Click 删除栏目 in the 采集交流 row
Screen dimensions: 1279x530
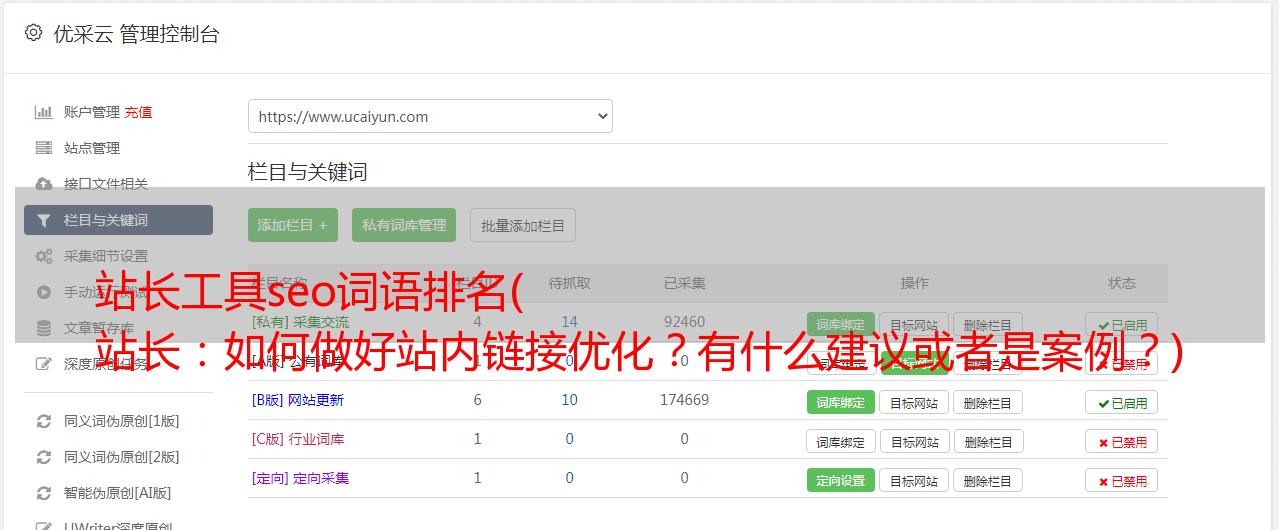click(988, 324)
